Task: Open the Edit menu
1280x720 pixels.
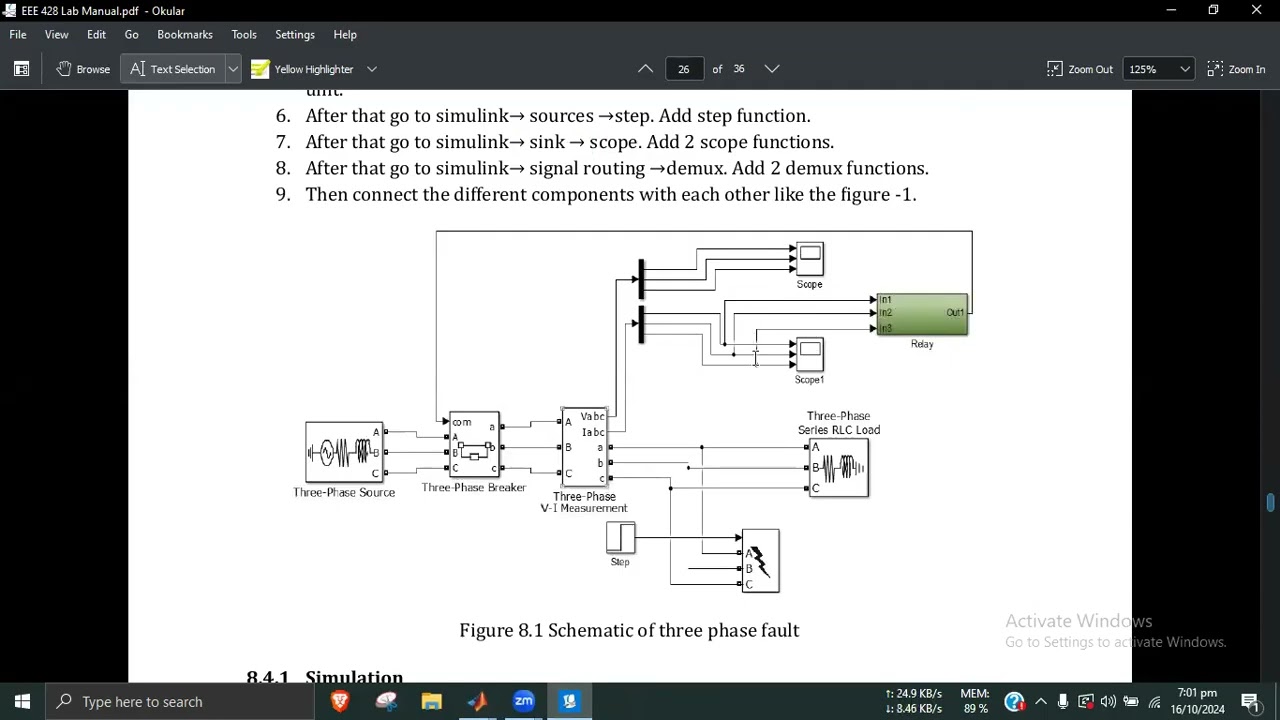Action: (96, 34)
